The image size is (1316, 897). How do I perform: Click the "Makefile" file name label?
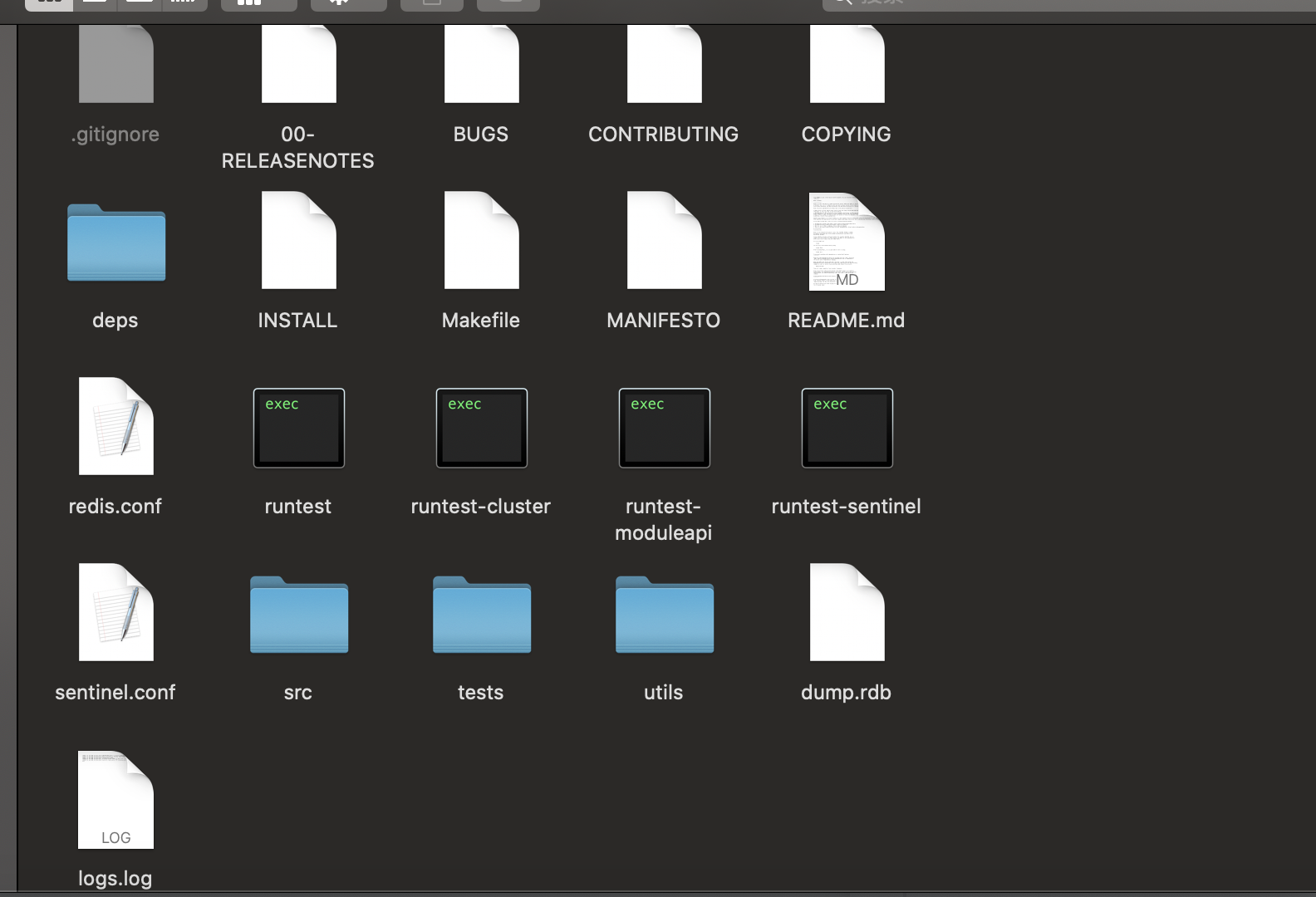click(x=481, y=320)
